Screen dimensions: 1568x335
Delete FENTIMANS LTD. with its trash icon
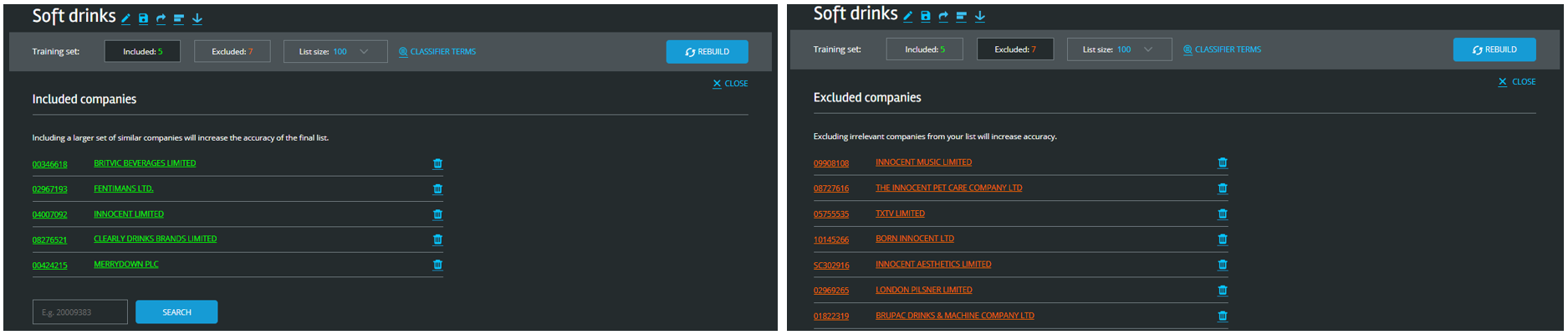[437, 189]
